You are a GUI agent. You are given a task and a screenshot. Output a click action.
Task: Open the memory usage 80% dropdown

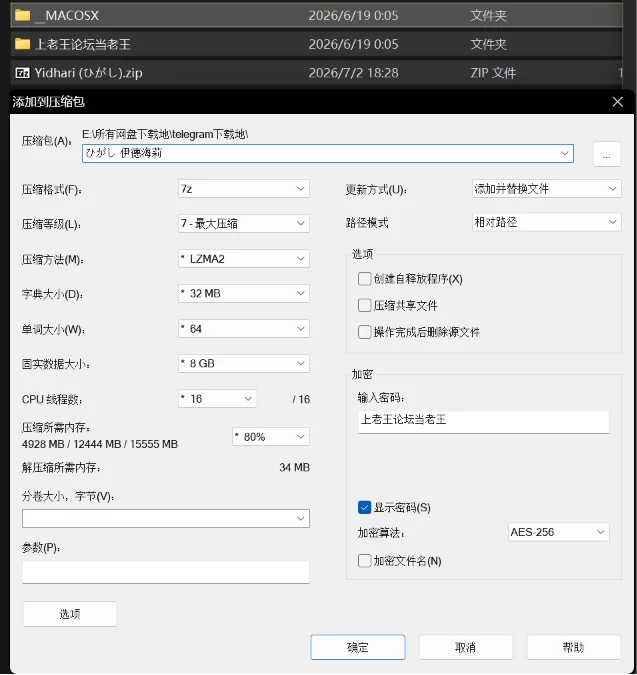point(271,437)
